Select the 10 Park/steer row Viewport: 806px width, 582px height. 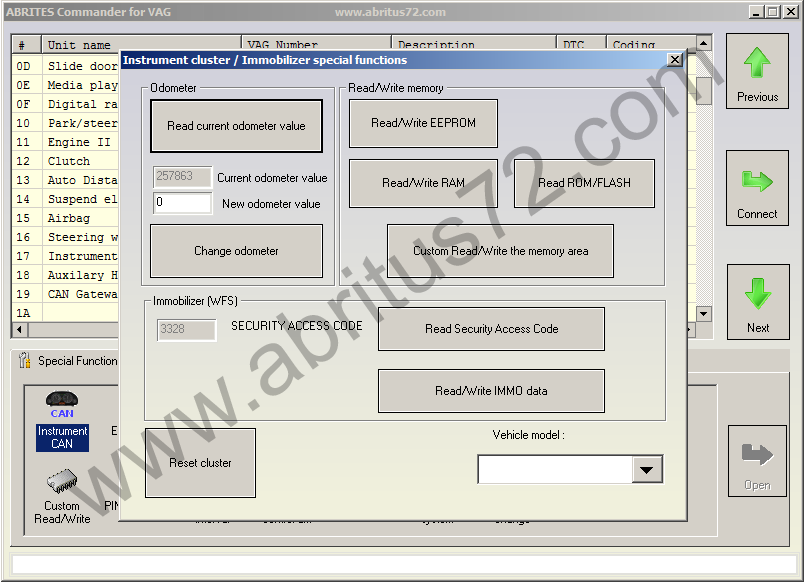point(66,123)
